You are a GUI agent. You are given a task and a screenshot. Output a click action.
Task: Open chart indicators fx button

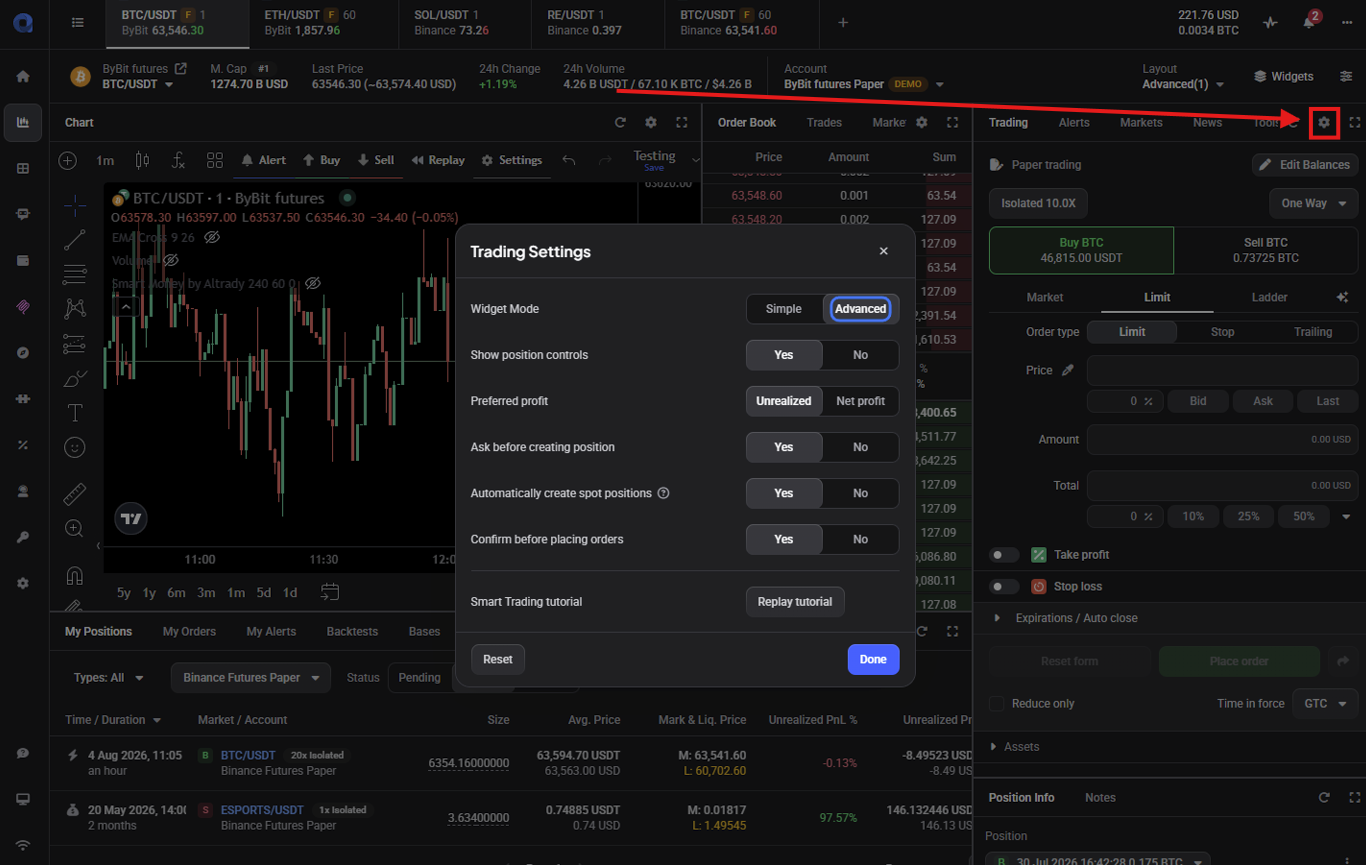click(x=178, y=160)
